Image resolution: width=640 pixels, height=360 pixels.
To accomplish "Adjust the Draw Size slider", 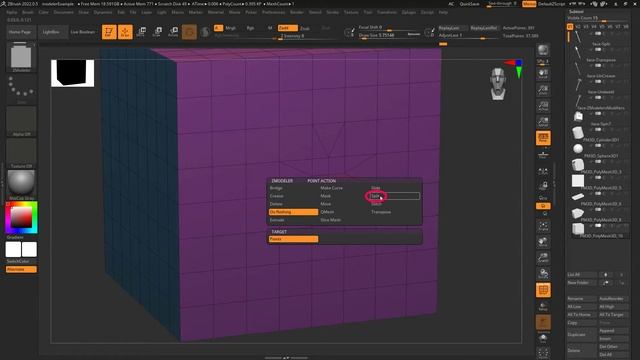I will pyautogui.click(x=389, y=36).
